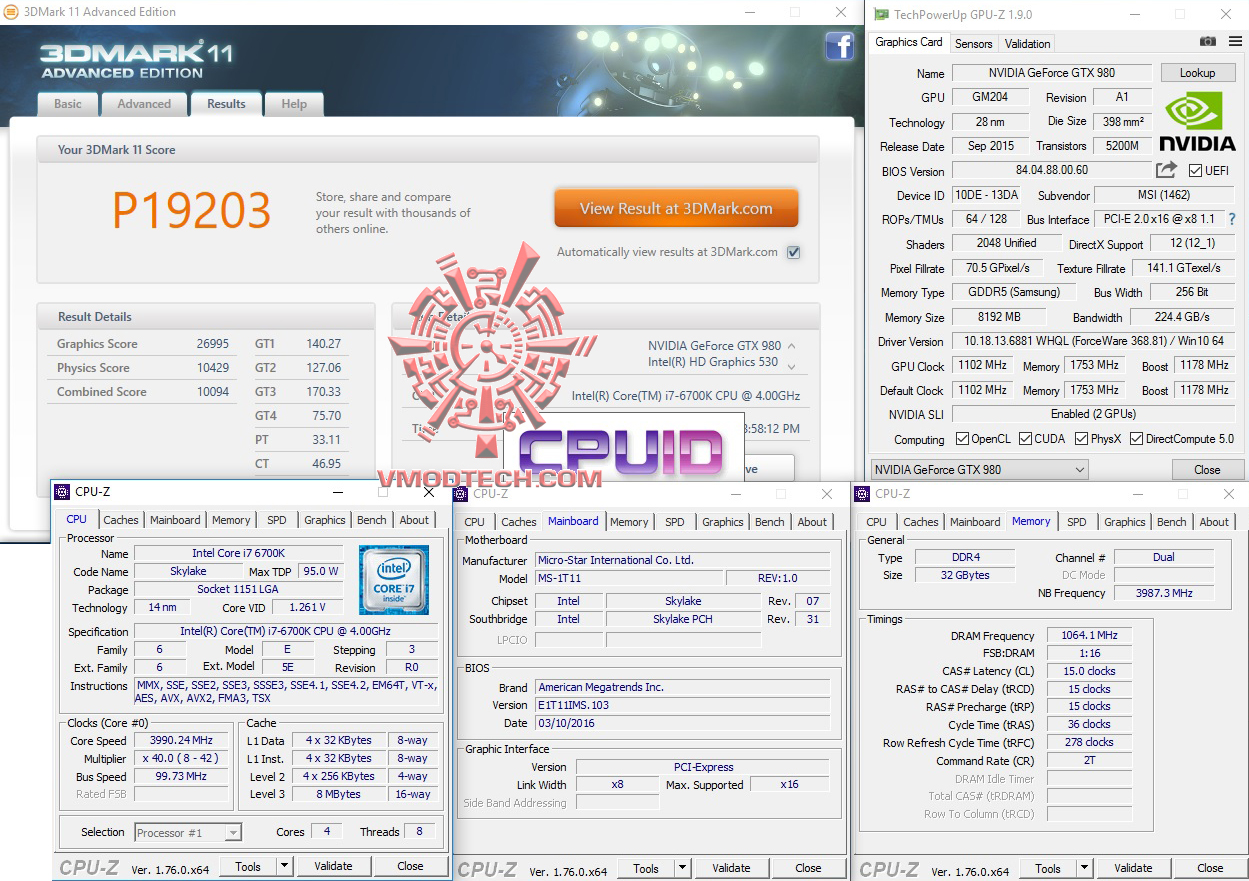This screenshot has height=881, width=1249.
Task: Click the P19203 score text
Action: click(191, 210)
